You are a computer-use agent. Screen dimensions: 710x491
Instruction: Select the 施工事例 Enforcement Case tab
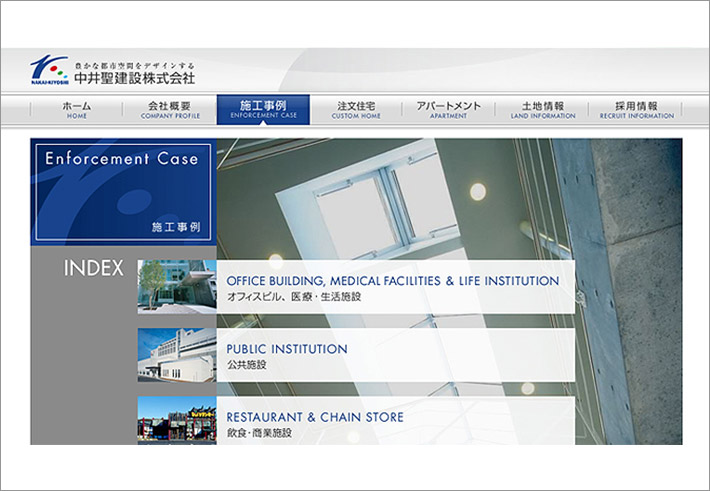pyautogui.click(x=263, y=110)
